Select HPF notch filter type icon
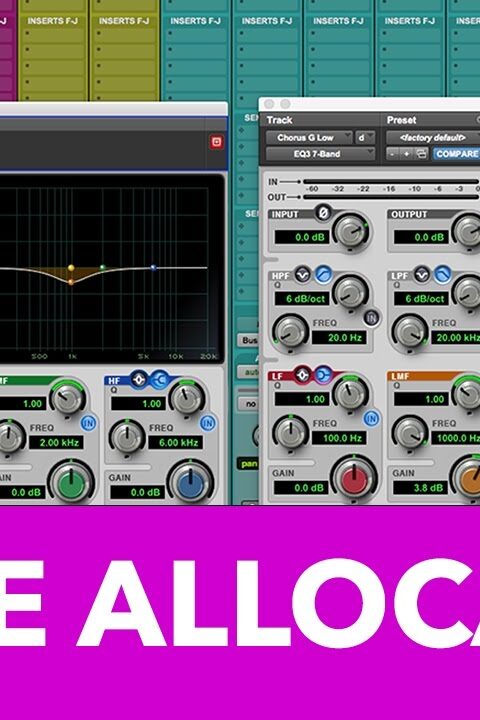Viewport: 480px width, 720px height. [302, 275]
